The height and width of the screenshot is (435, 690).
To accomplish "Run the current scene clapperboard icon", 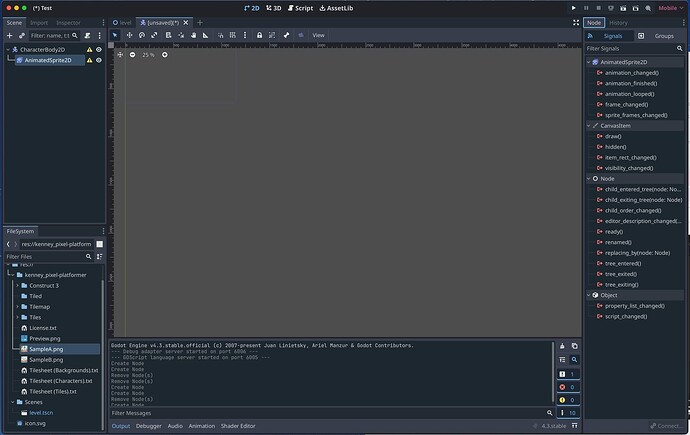I will (x=623, y=8).
